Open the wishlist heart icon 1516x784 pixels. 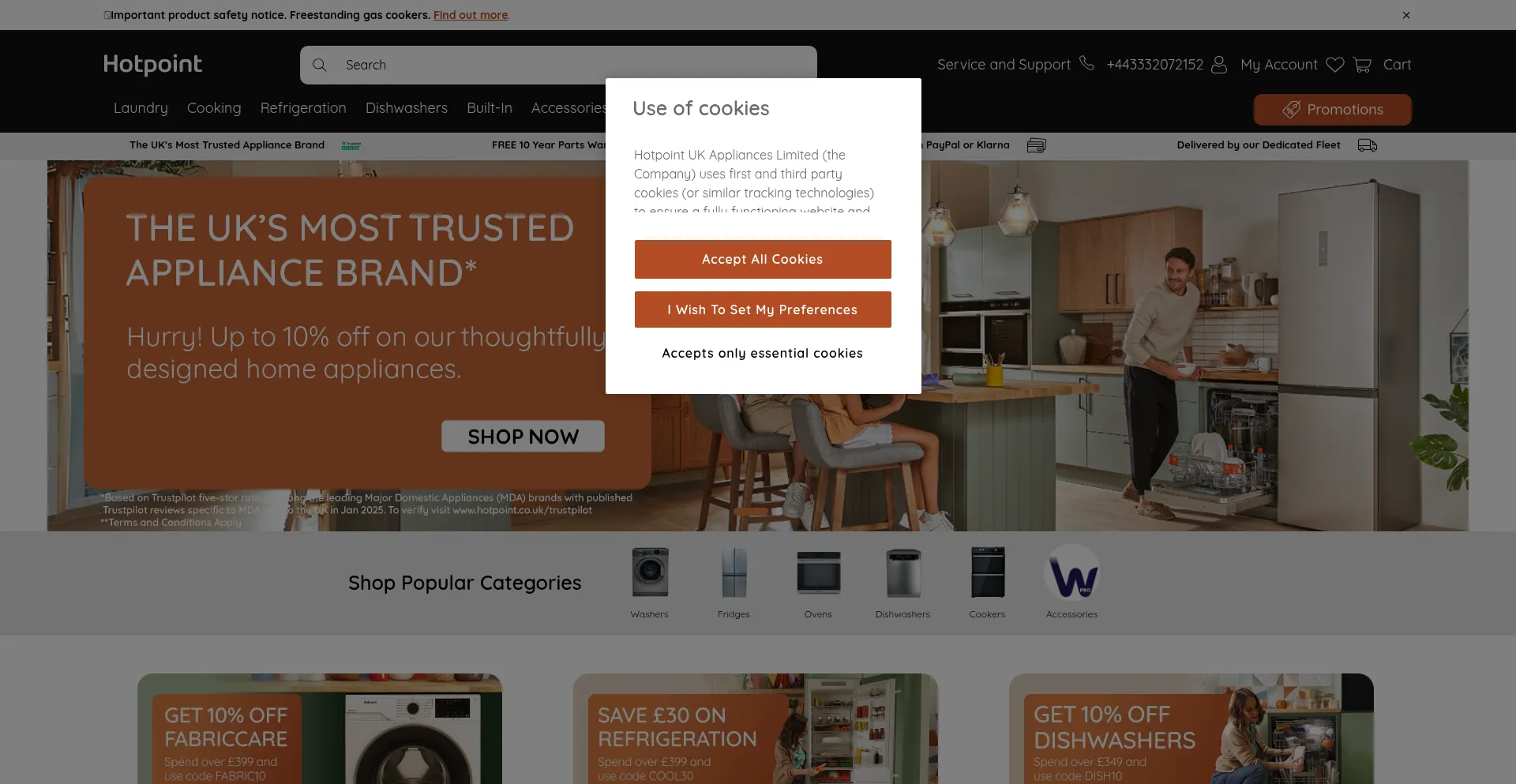click(1334, 65)
